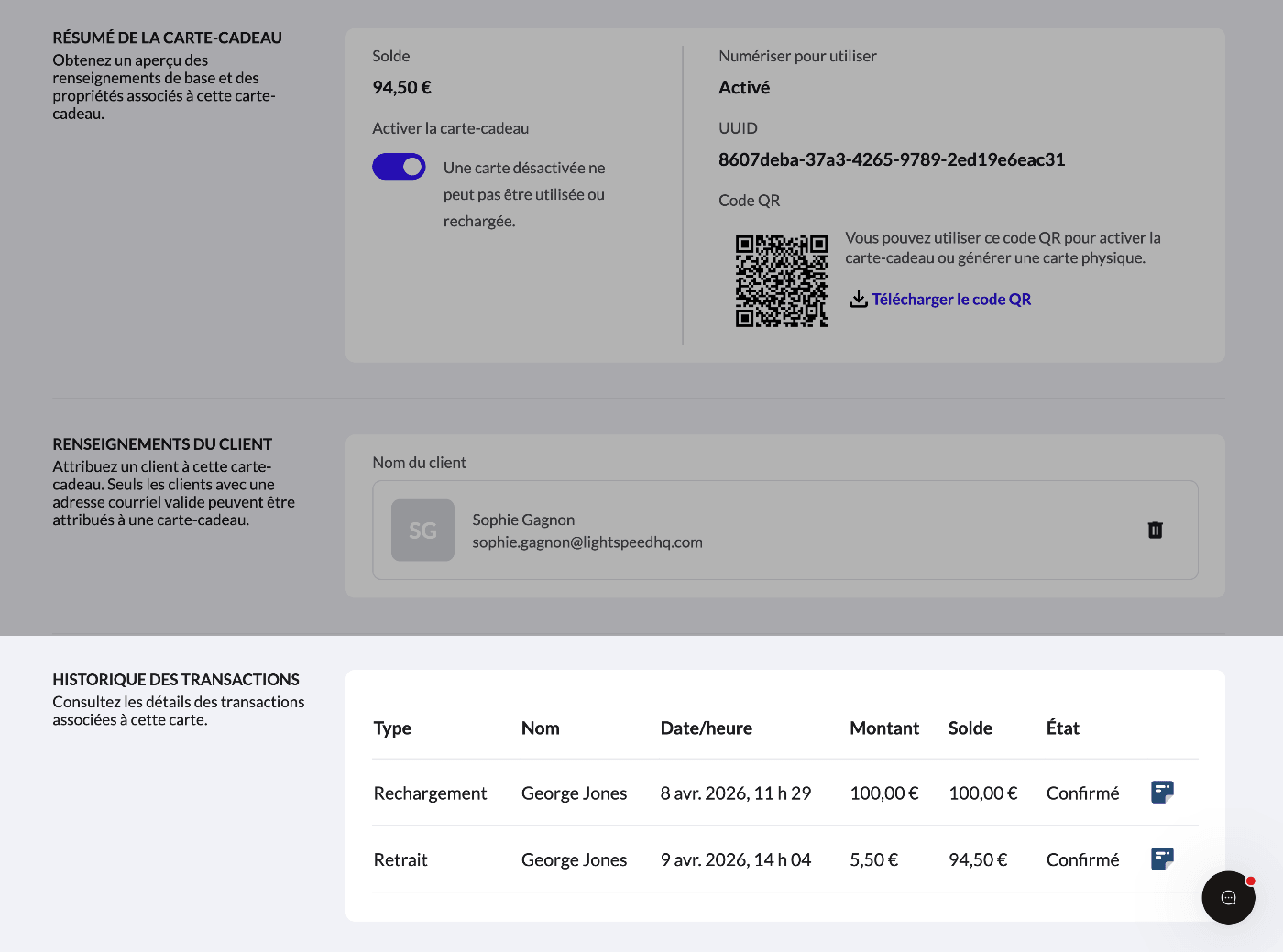Click the État column header
The height and width of the screenshot is (952, 1283).
click(1063, 728)
